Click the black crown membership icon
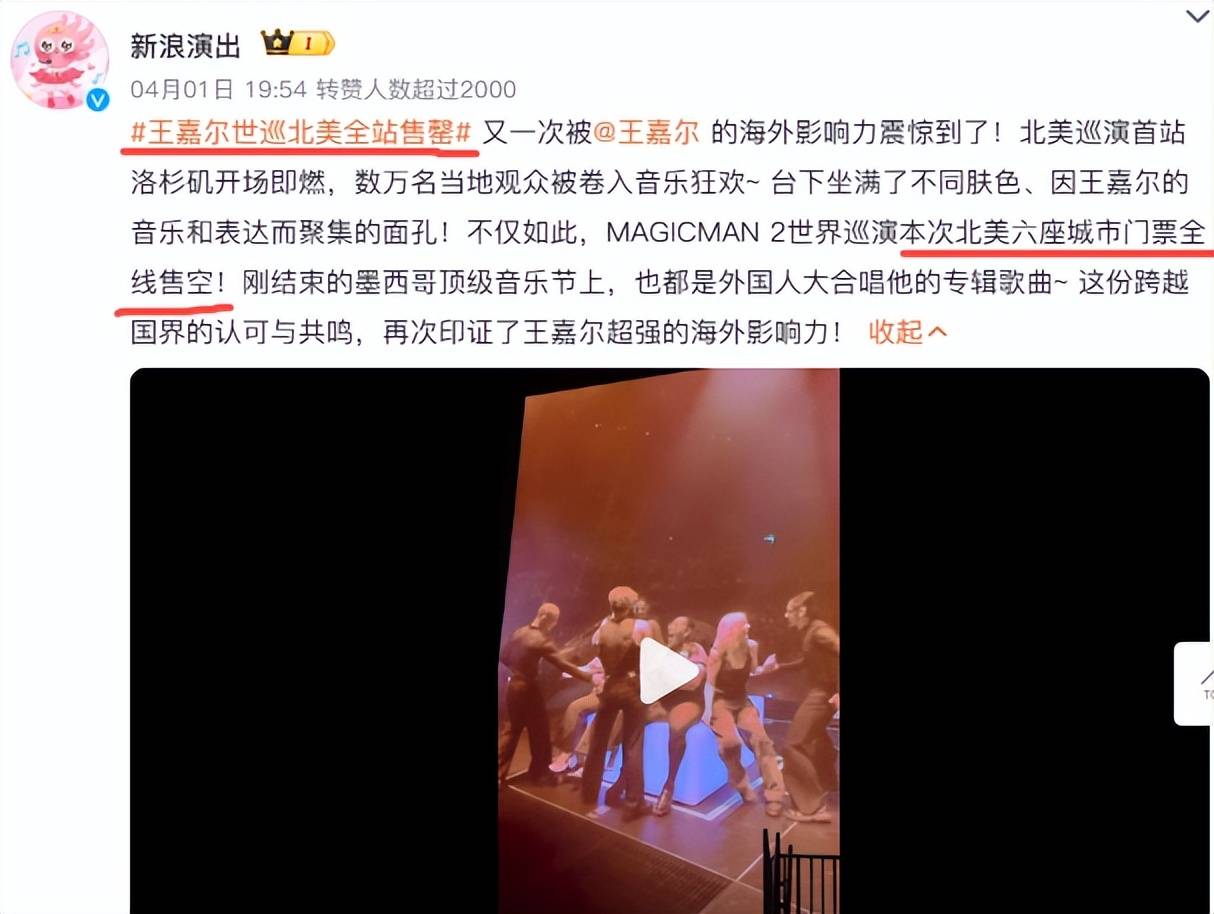 coord(276,42)
